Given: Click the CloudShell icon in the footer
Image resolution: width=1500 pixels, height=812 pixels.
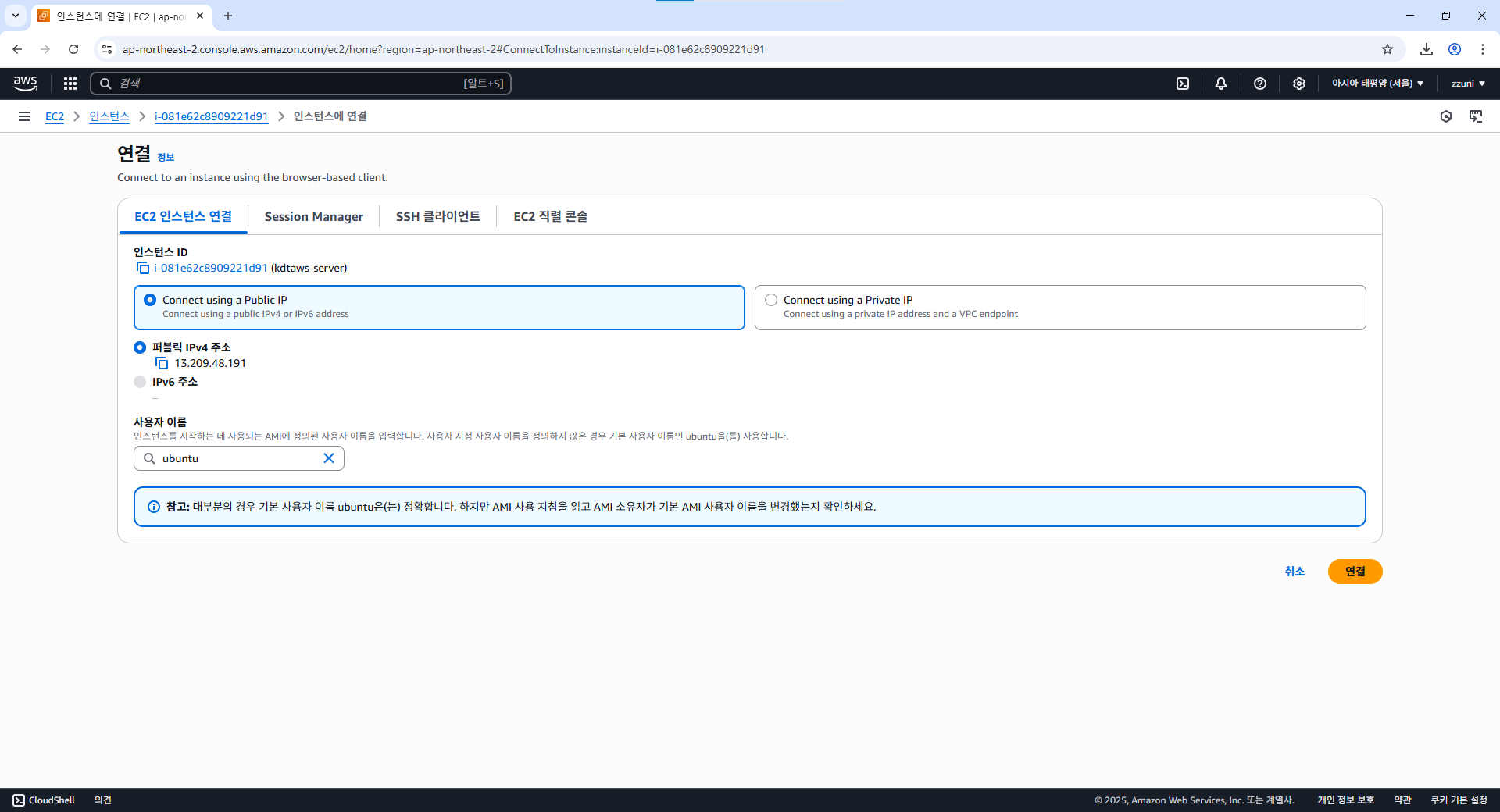Looking at the screenshot, I should pyautogui.click(x=19, y=800).
